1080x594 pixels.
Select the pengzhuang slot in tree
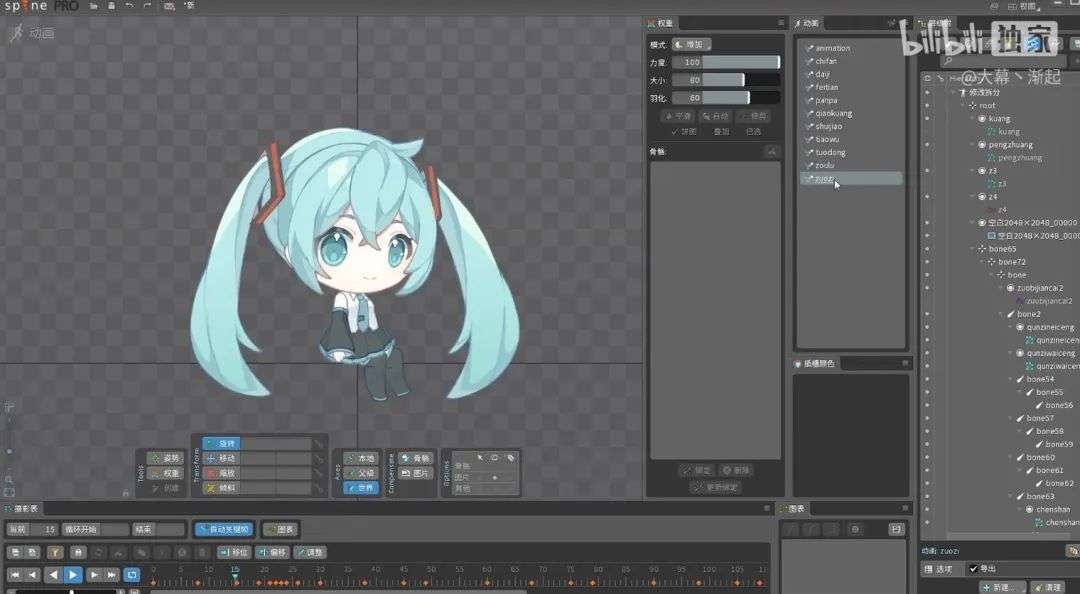click(x=1010, y=145)
